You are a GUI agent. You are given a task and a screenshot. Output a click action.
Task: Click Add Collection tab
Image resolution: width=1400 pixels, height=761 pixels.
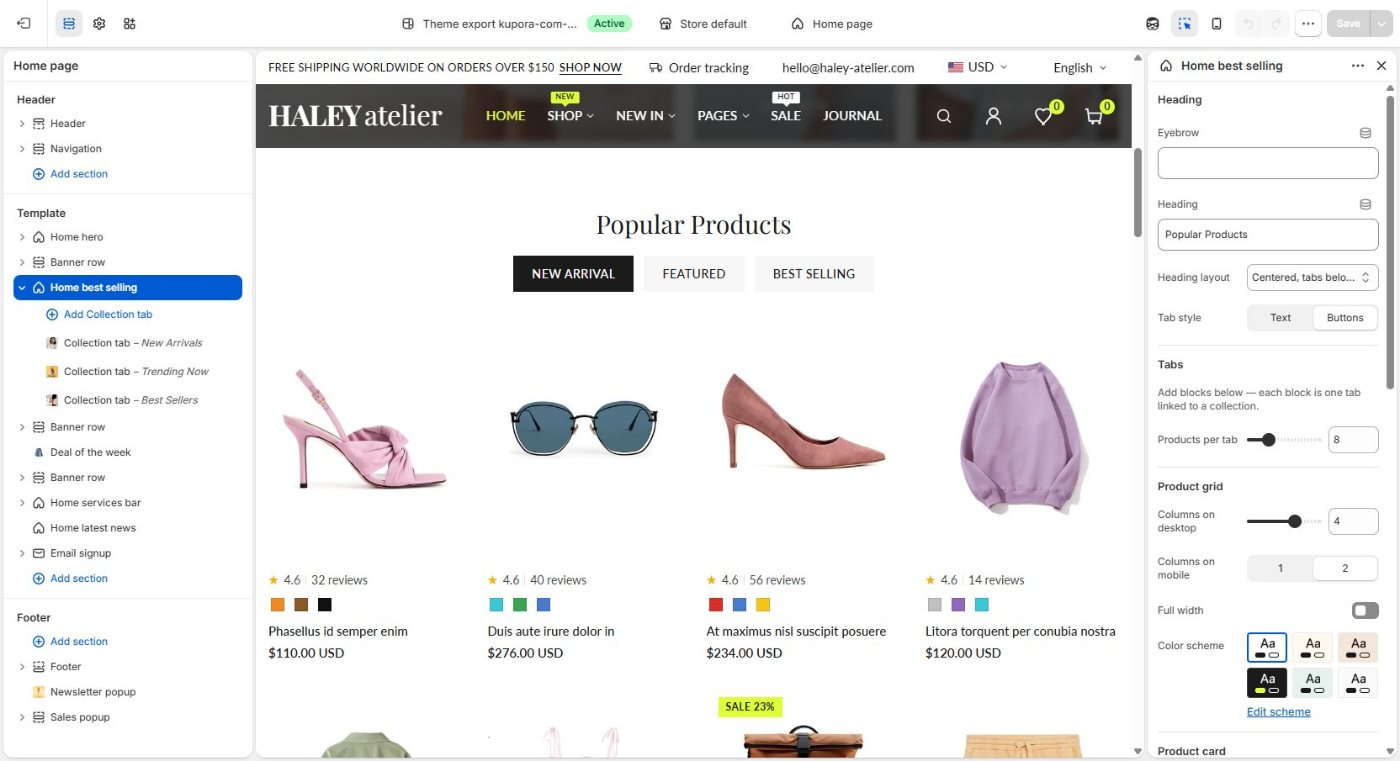[x=99, y=314]
